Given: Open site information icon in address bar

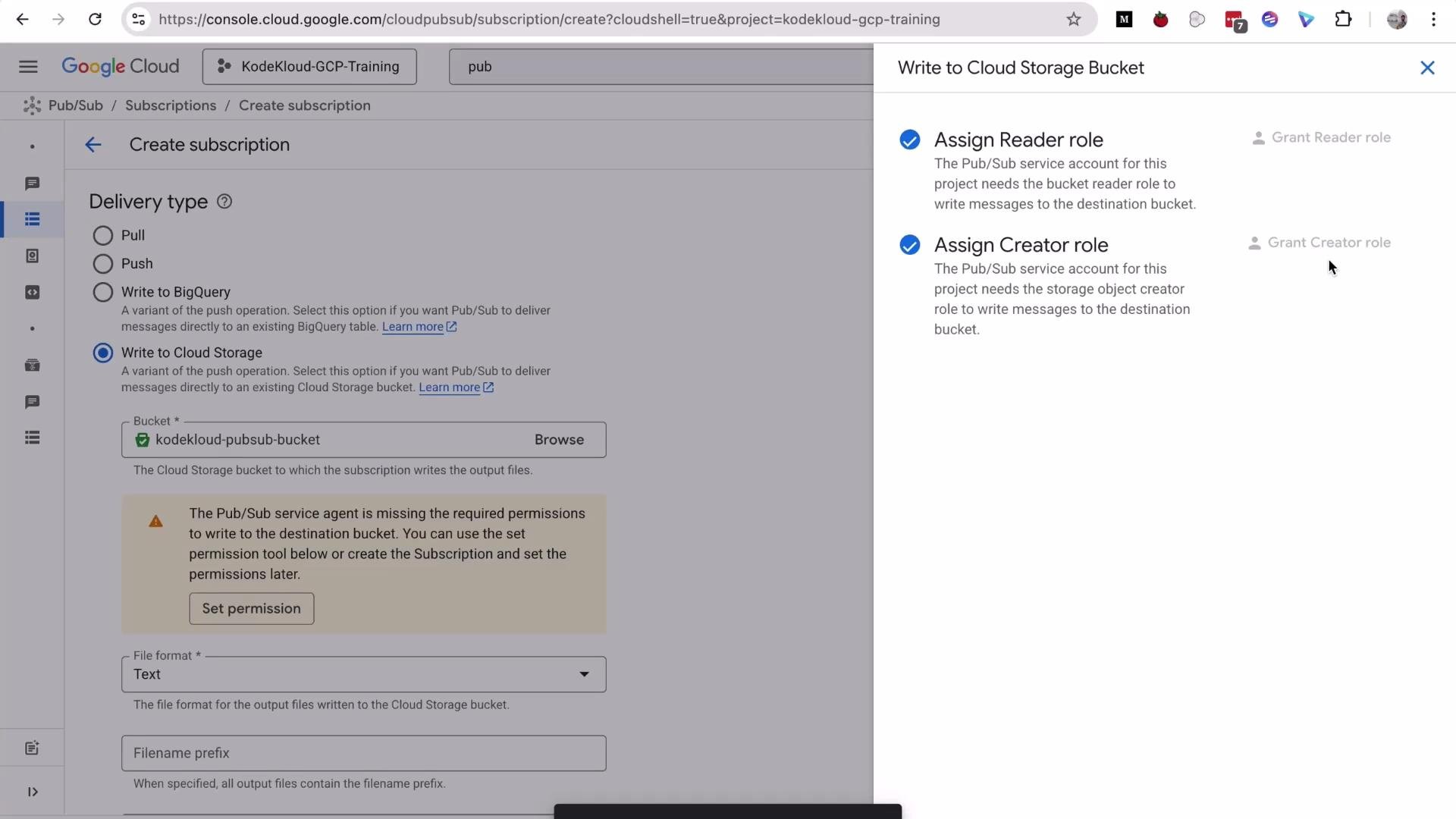Looking at the screenshot, I should [139, 20].
